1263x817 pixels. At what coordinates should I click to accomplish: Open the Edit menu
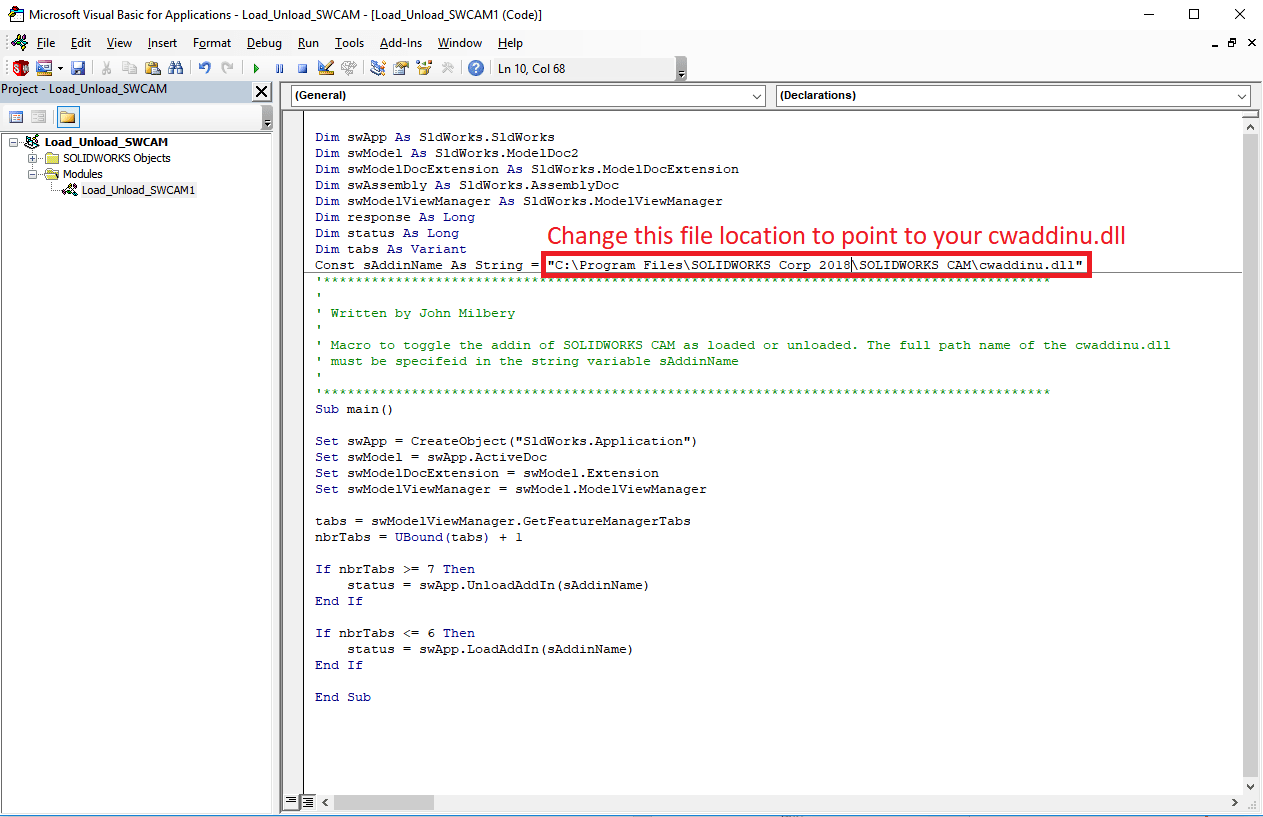point(81,43)
